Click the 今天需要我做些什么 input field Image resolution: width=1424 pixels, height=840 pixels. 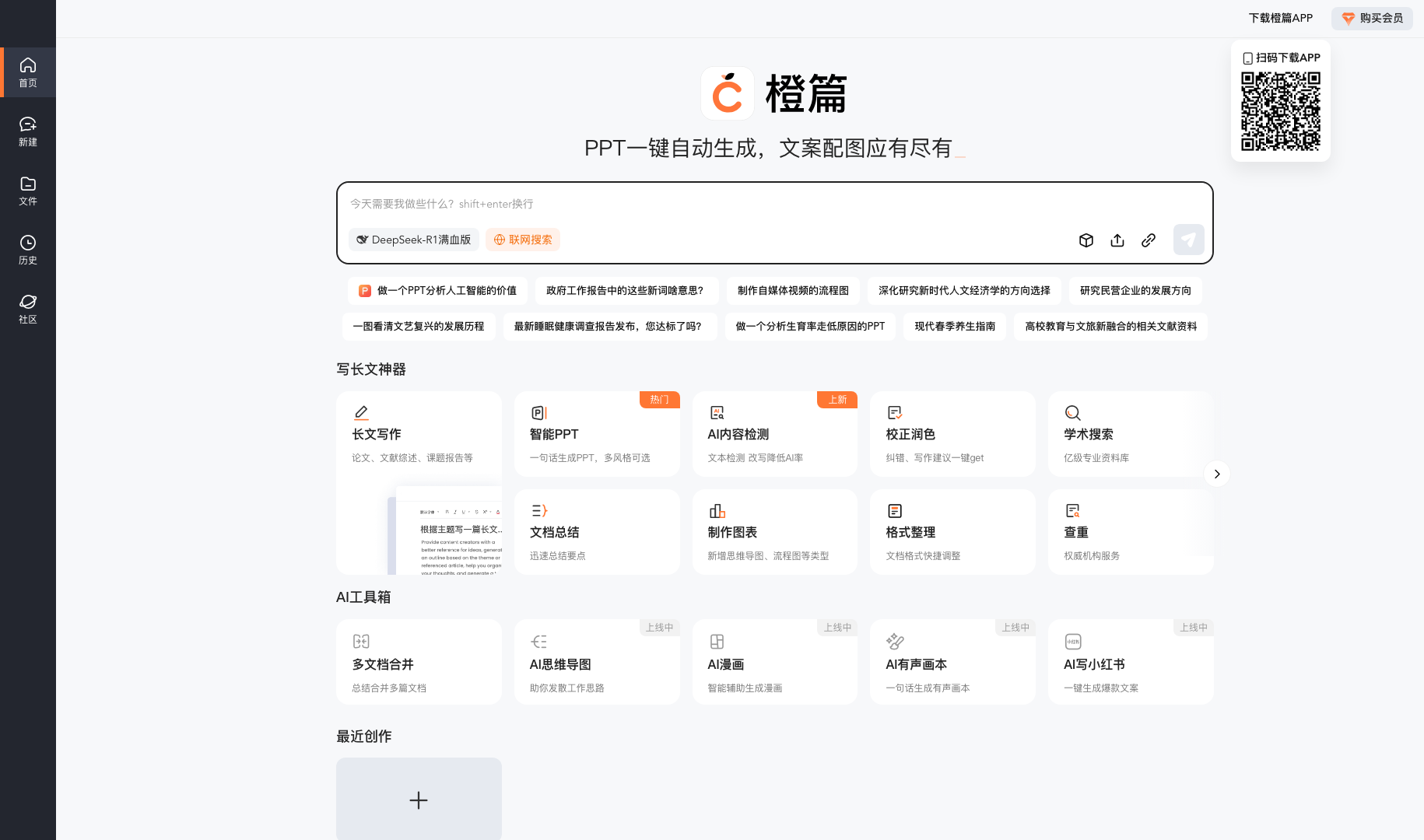pos(774,204)
